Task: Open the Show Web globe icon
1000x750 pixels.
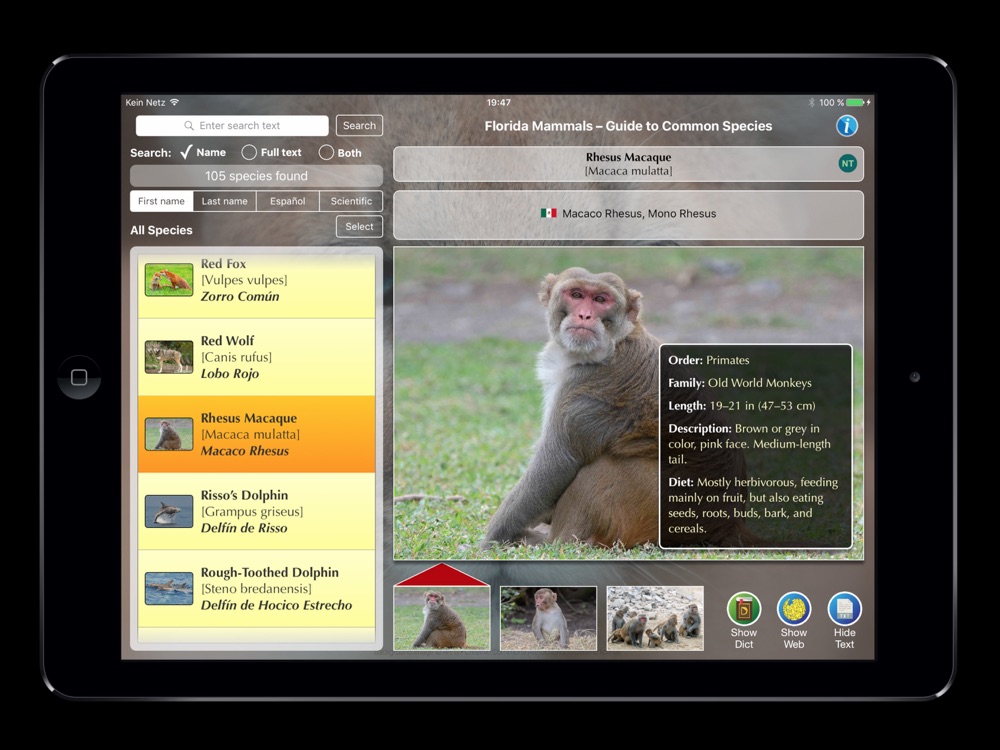Action: click(794, 609)
